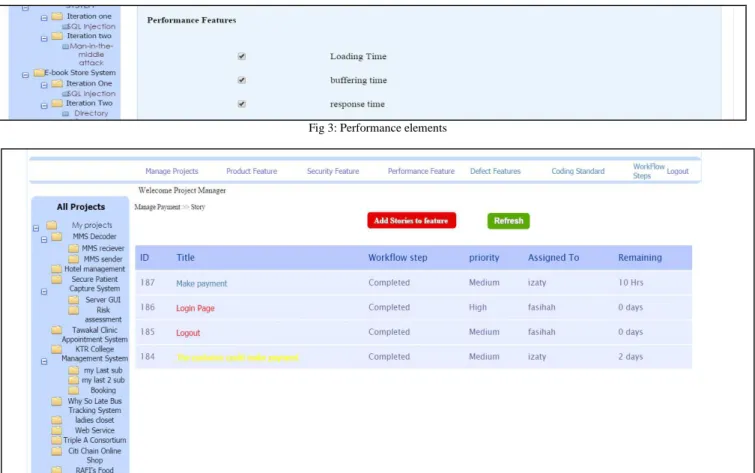The width and height of the screenshot is (755, 473).
Task: Click the story ID 187 cell
Action: pyautogui.click(x=147, y=282)
